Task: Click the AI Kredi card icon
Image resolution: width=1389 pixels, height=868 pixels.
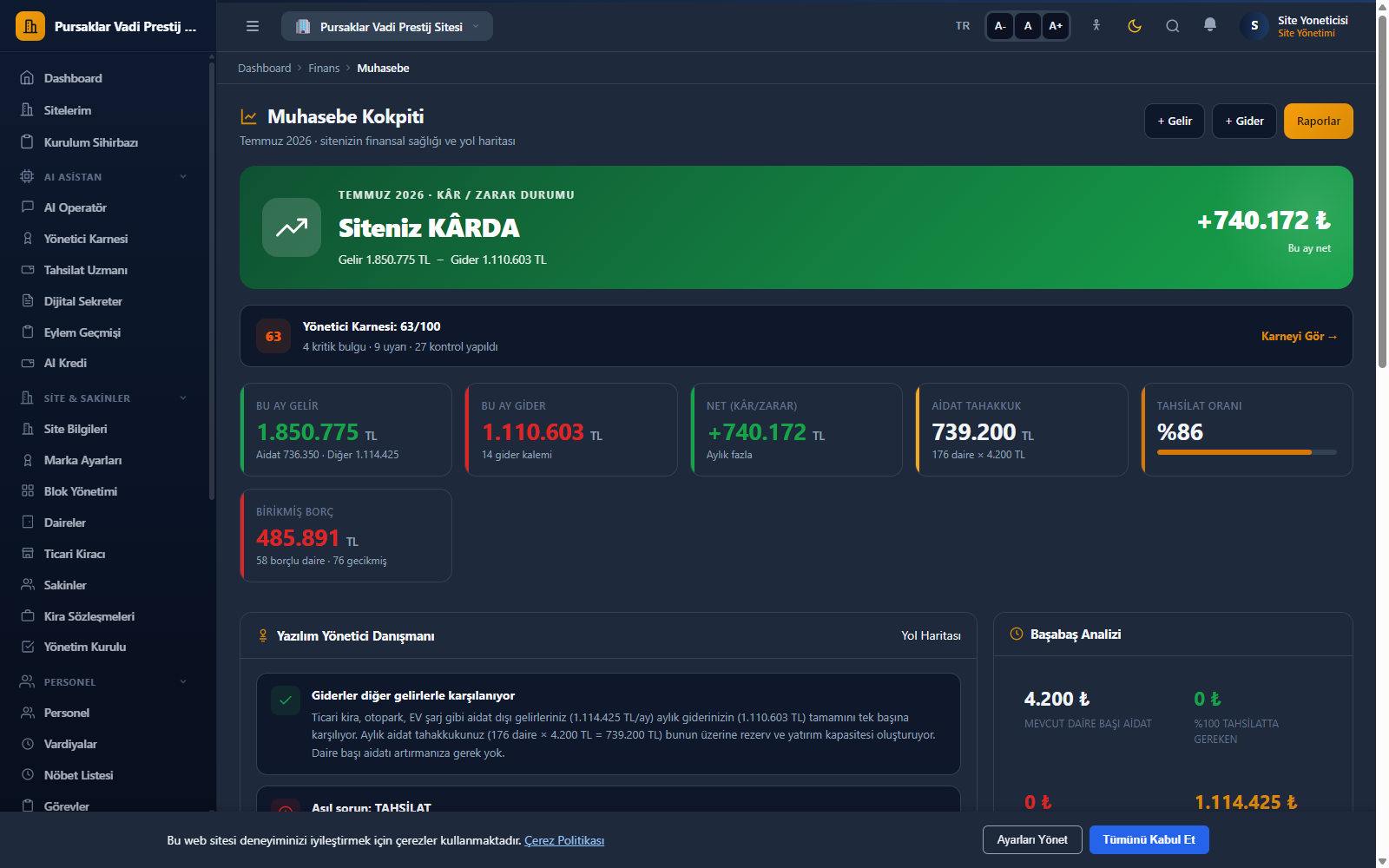Action: pos(28,363)
